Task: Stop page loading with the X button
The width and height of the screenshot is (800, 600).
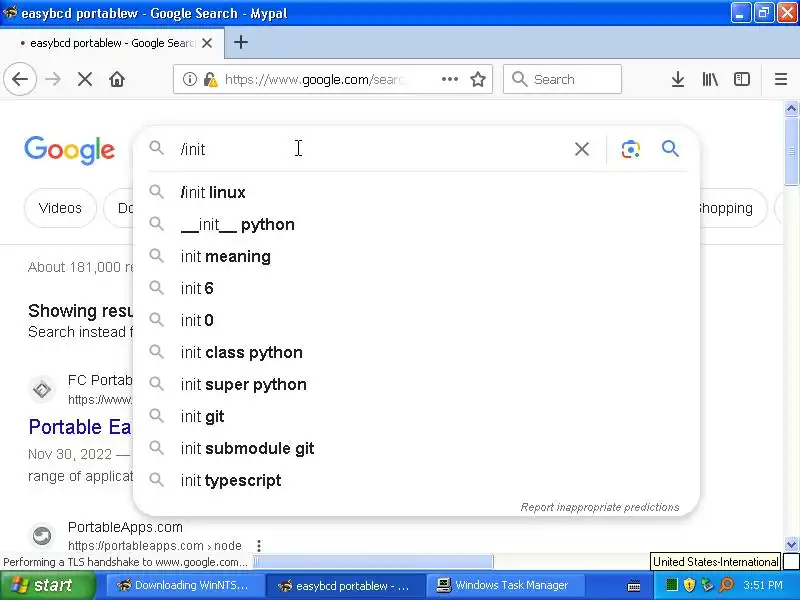Action: point(85,79)
